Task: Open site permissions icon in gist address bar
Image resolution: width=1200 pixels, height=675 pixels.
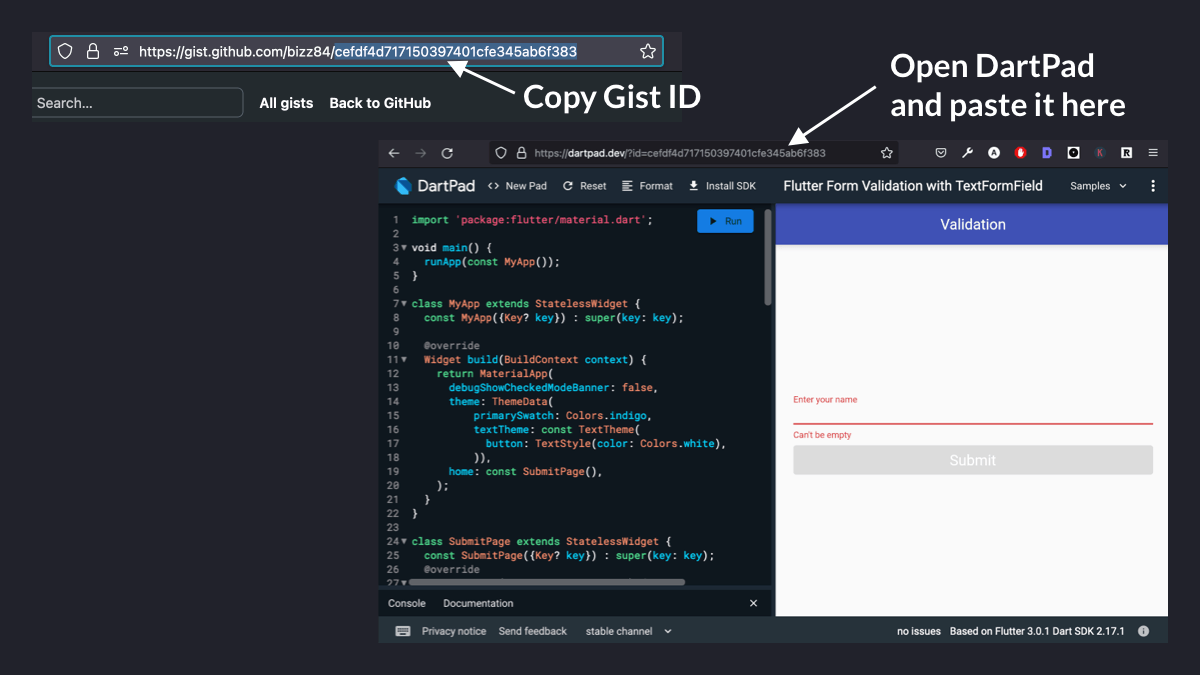Action: (x=121, y=51)
